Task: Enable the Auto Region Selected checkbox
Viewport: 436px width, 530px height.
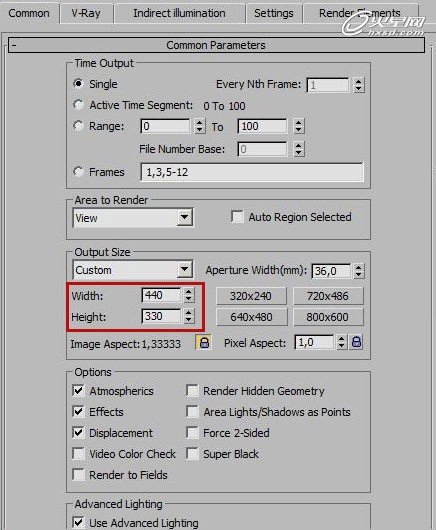Action: 237,217
